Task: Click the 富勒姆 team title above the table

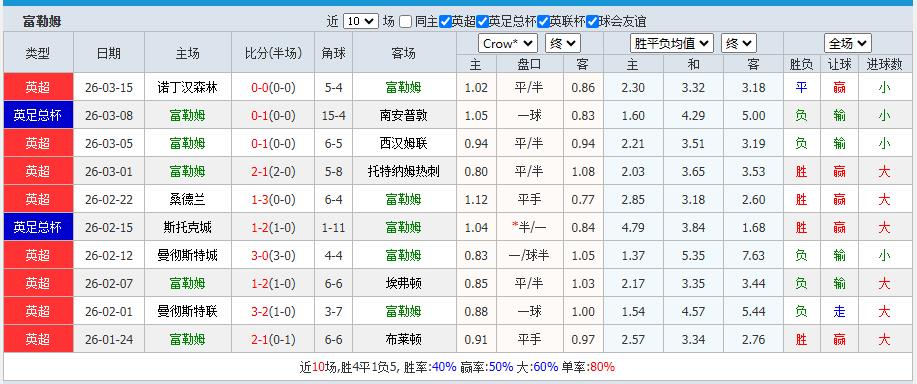Action: pyautogui.click(x=42, y=22)
